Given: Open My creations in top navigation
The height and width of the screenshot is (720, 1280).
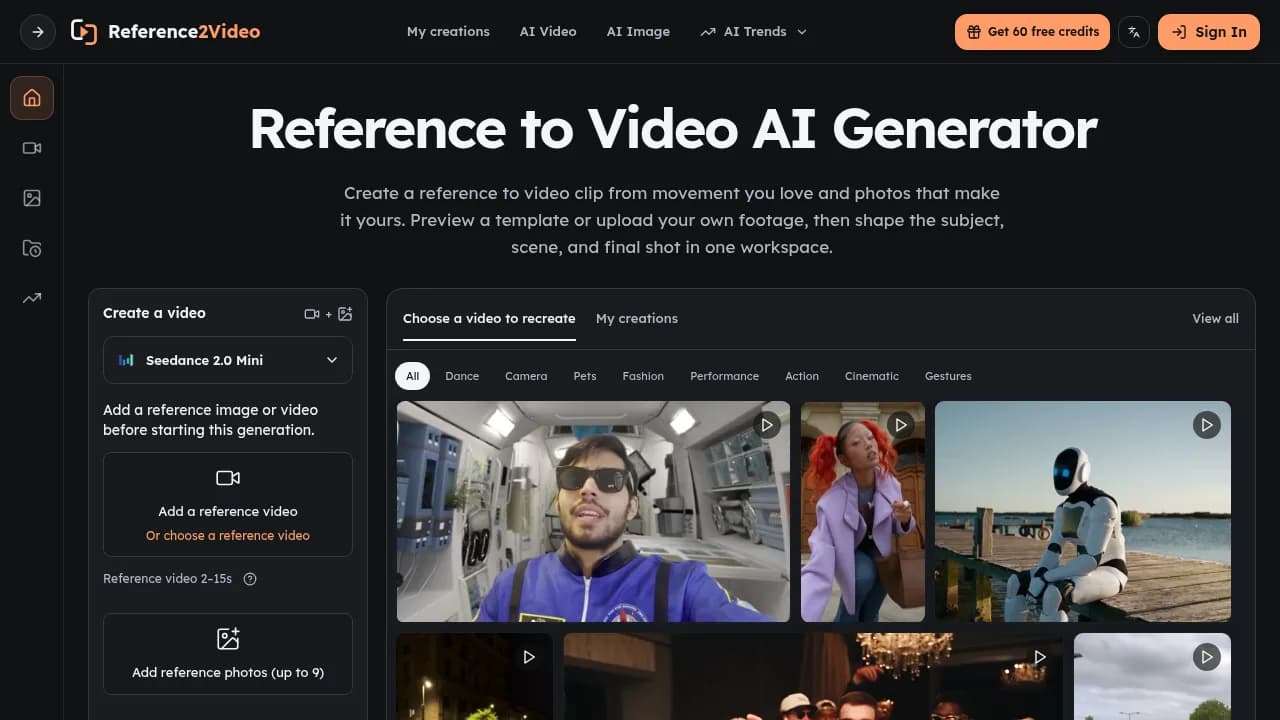Looking at the screenshot, I should [x=448, y=32].
